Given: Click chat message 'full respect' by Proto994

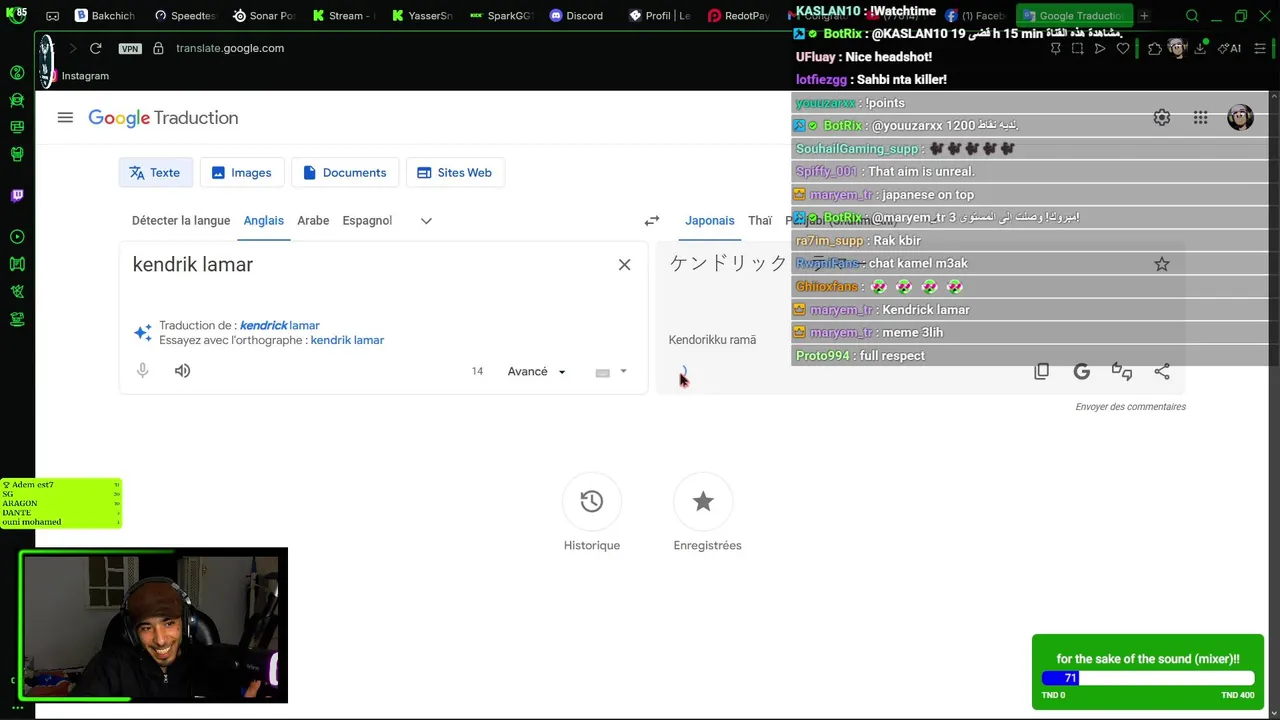Looking at the screenshot, I should pos(890,356).
